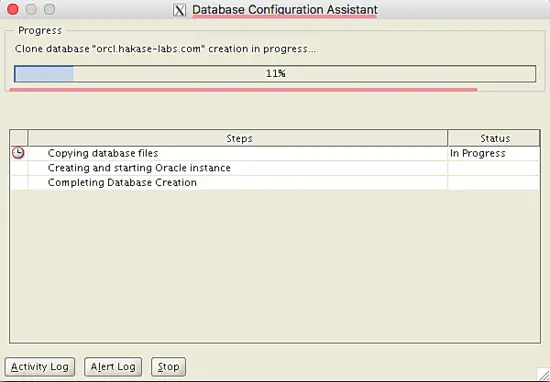This screenshot has width=550, height=382.
Task: Click the Database Configuration Assistant title text
Action: (285, 9)
